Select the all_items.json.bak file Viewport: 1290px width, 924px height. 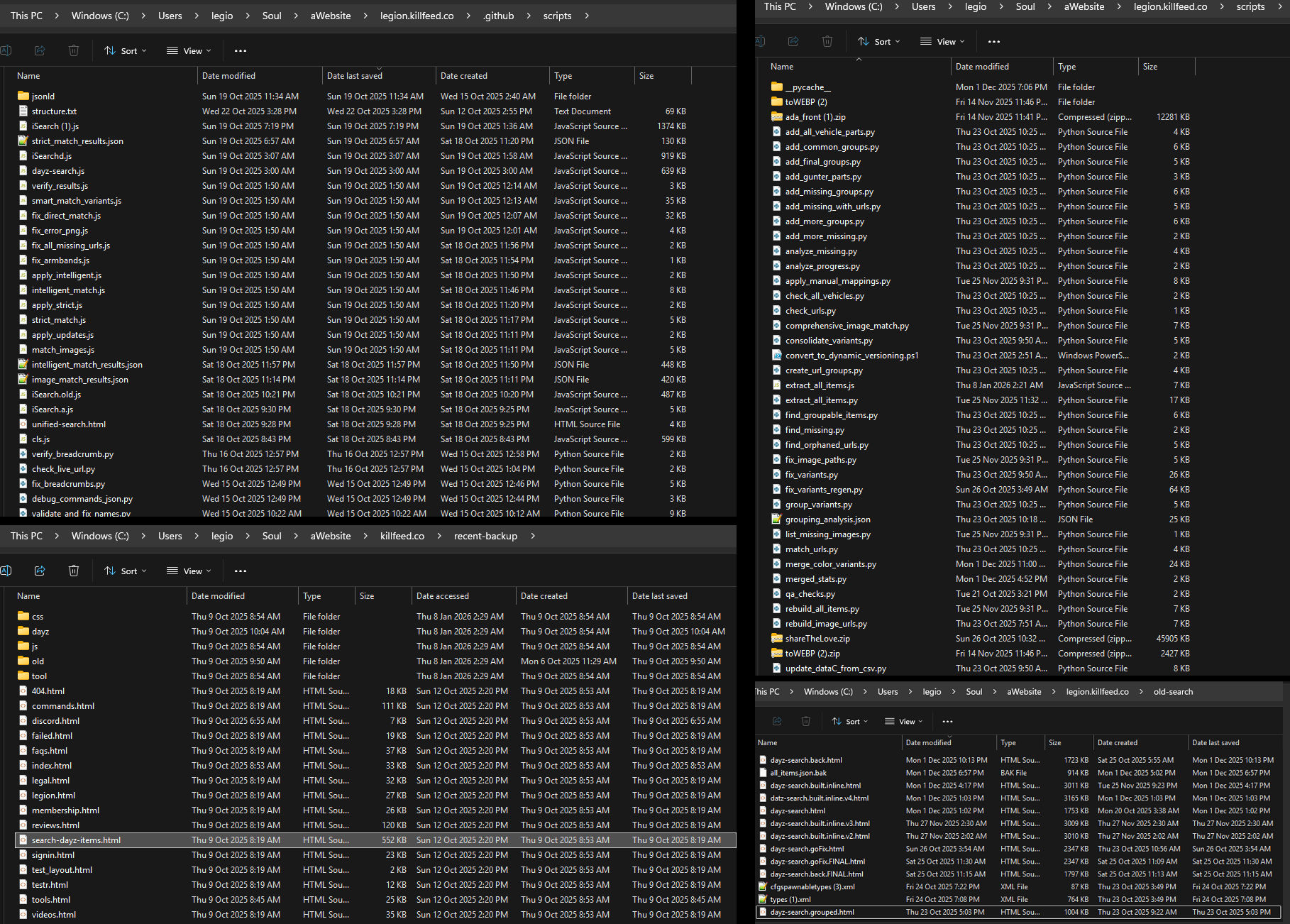pos(1018,773)
